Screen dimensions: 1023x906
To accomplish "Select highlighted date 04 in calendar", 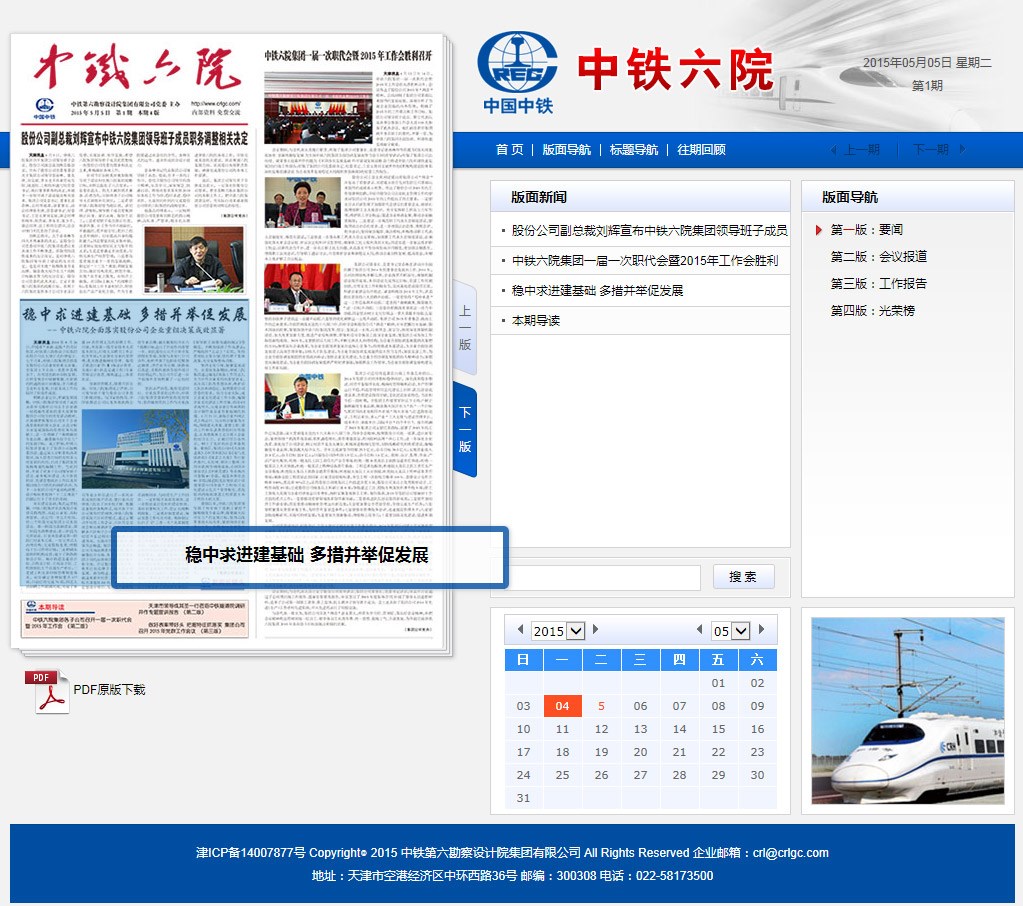I will (562, 706).
